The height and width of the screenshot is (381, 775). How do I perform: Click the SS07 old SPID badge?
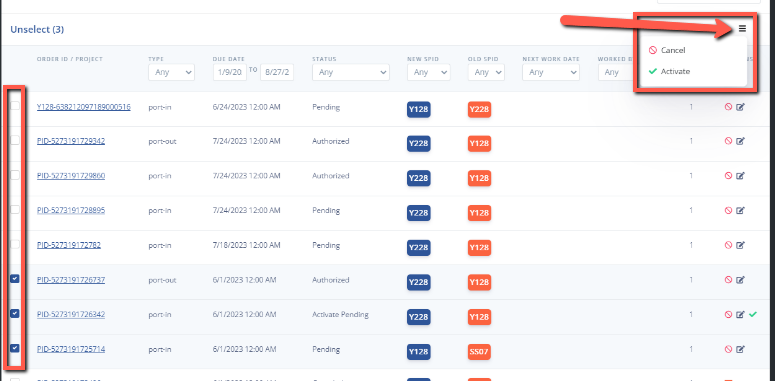click(x=479, y=352)
